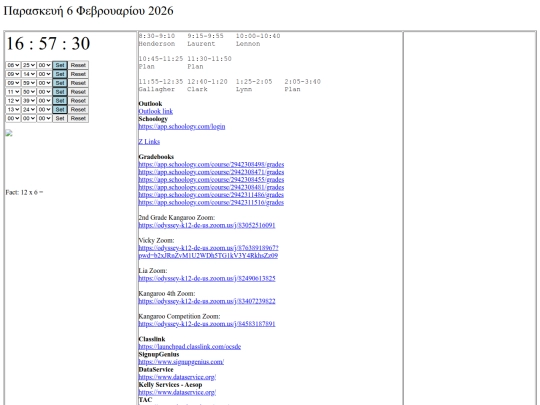Open the dataservice.org link under DataService
Screen dimensions: 540x405
pos(177,377)
